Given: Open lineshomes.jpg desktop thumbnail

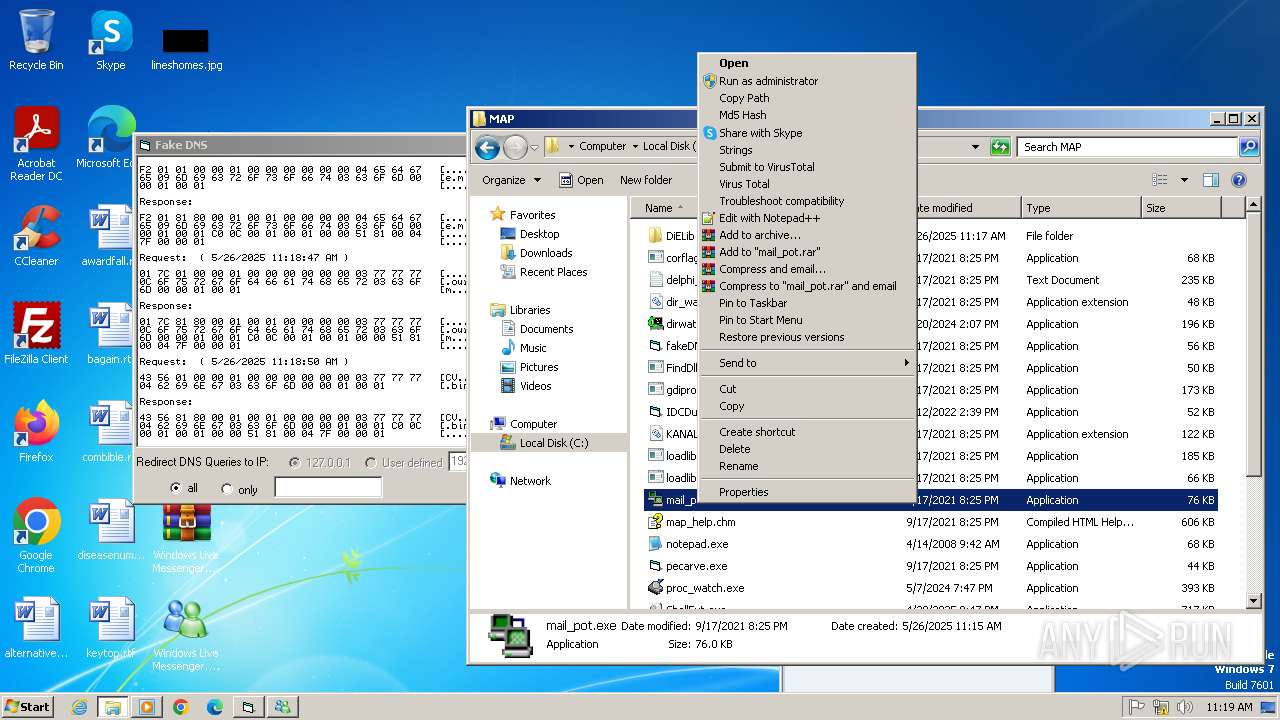Looking at the screenshot, I should [186, 48].
